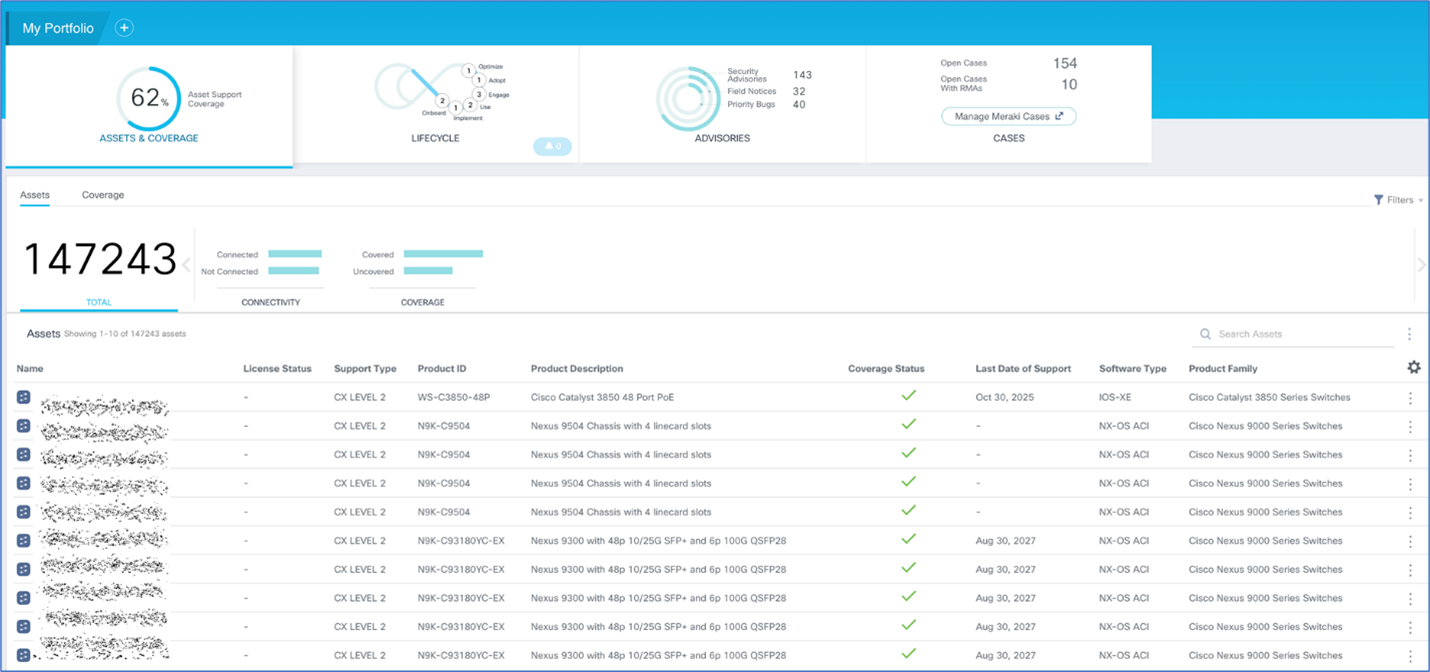Open the Filters dropdown

[1397, 200]
